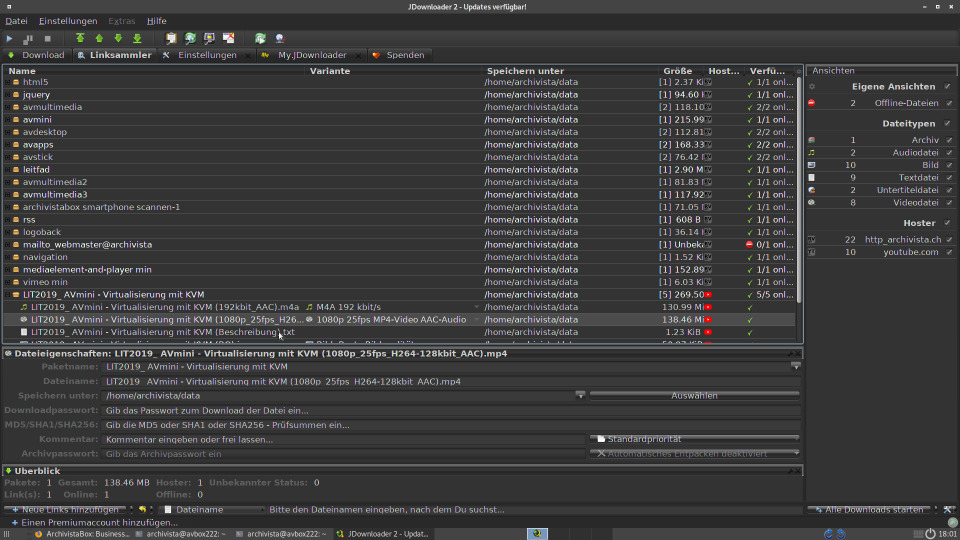Click the Kommentar input field
This screenshot has width=960, height=540.
click(343, 439)
